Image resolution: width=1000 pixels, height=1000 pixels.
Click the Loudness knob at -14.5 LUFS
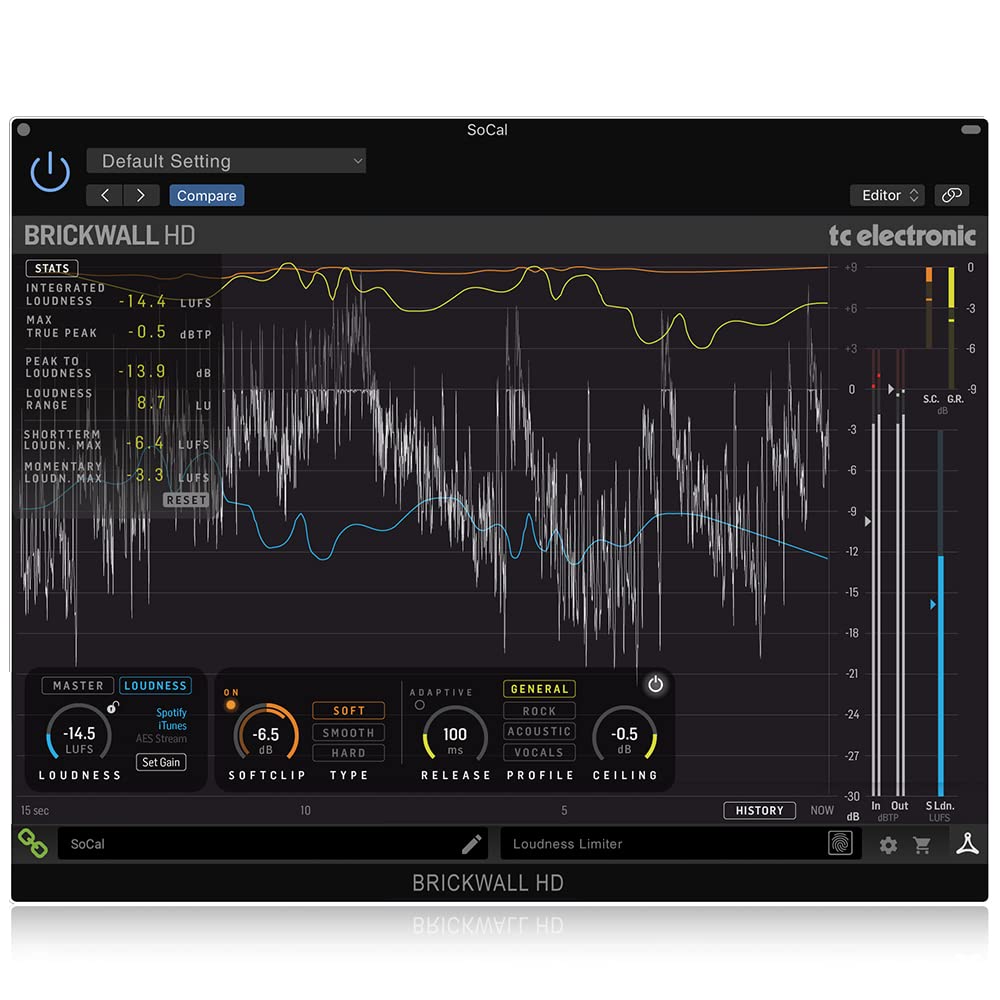click(79, 735)
